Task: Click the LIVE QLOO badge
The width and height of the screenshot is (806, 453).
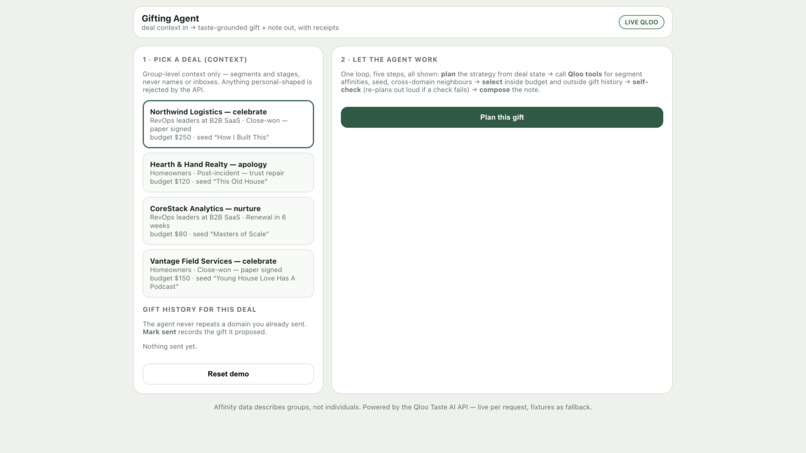Action: 641,22
